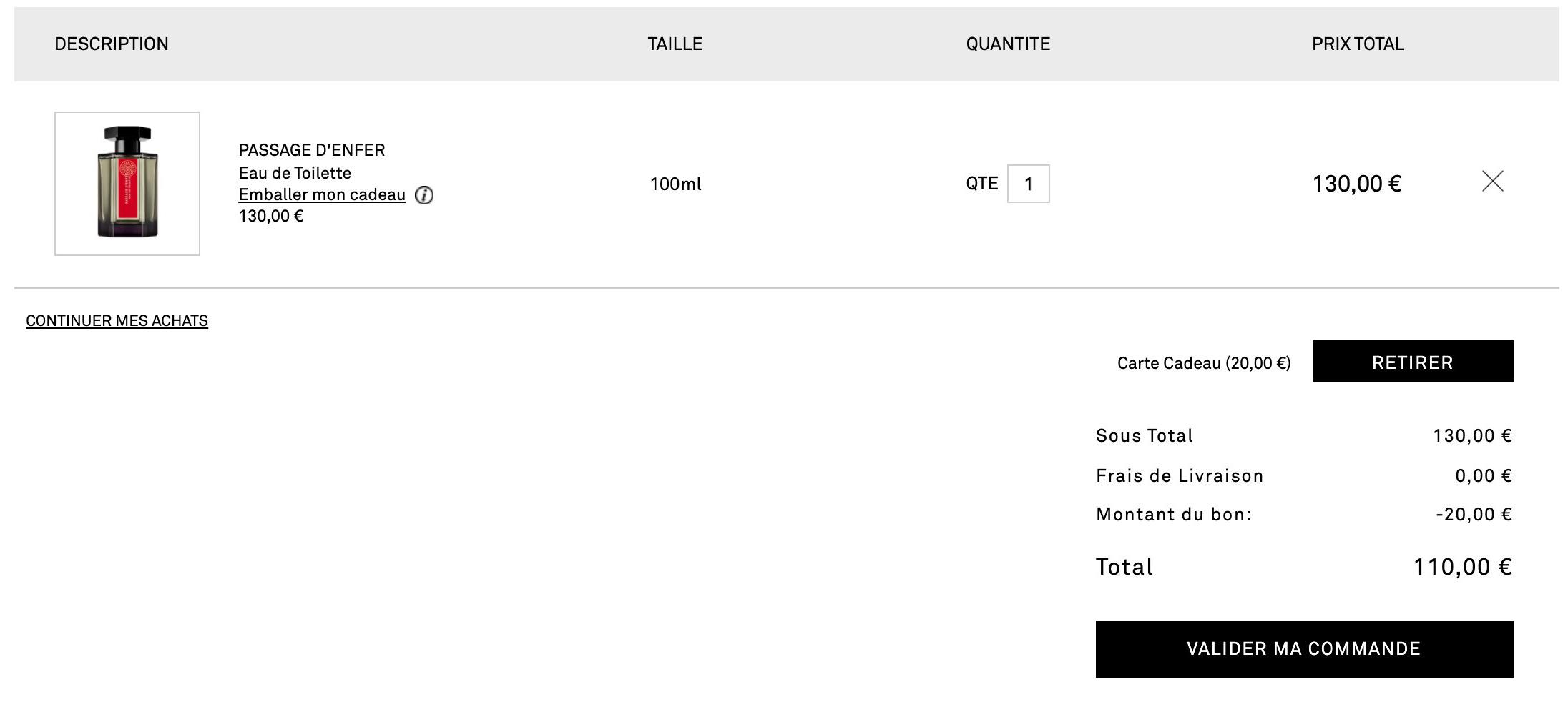Click the TAILLE column header
The height and width of the screenshot is (702, 1568).
675,44
